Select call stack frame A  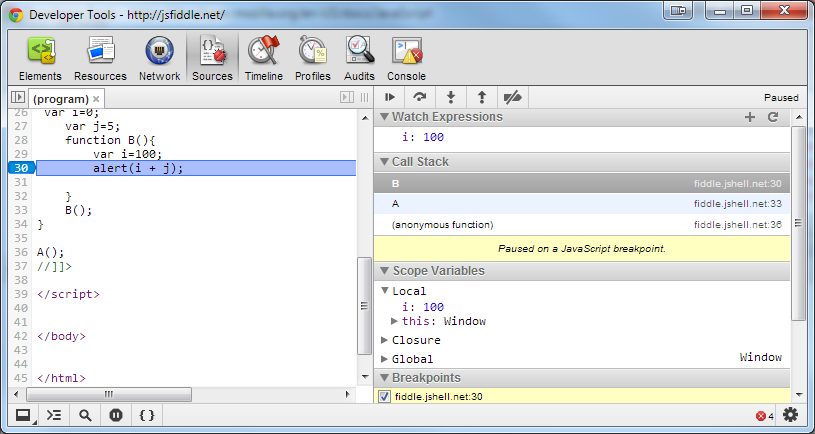[x=582, y=204]
